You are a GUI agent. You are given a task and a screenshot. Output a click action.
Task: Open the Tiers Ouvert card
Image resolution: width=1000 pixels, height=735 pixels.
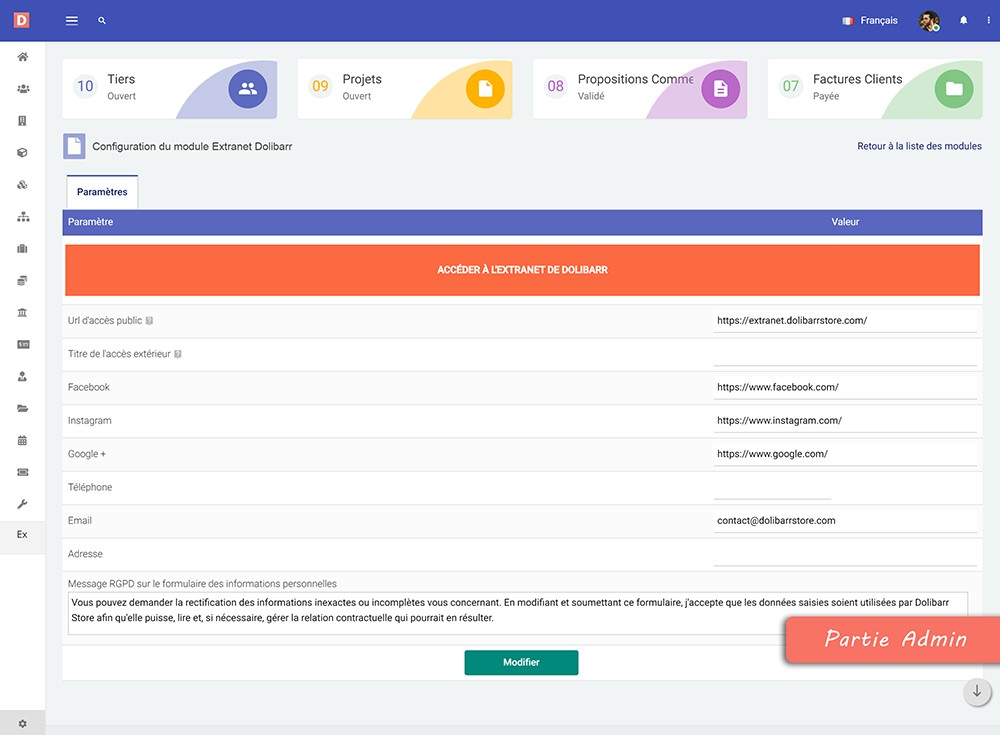(x=170, y=89)
